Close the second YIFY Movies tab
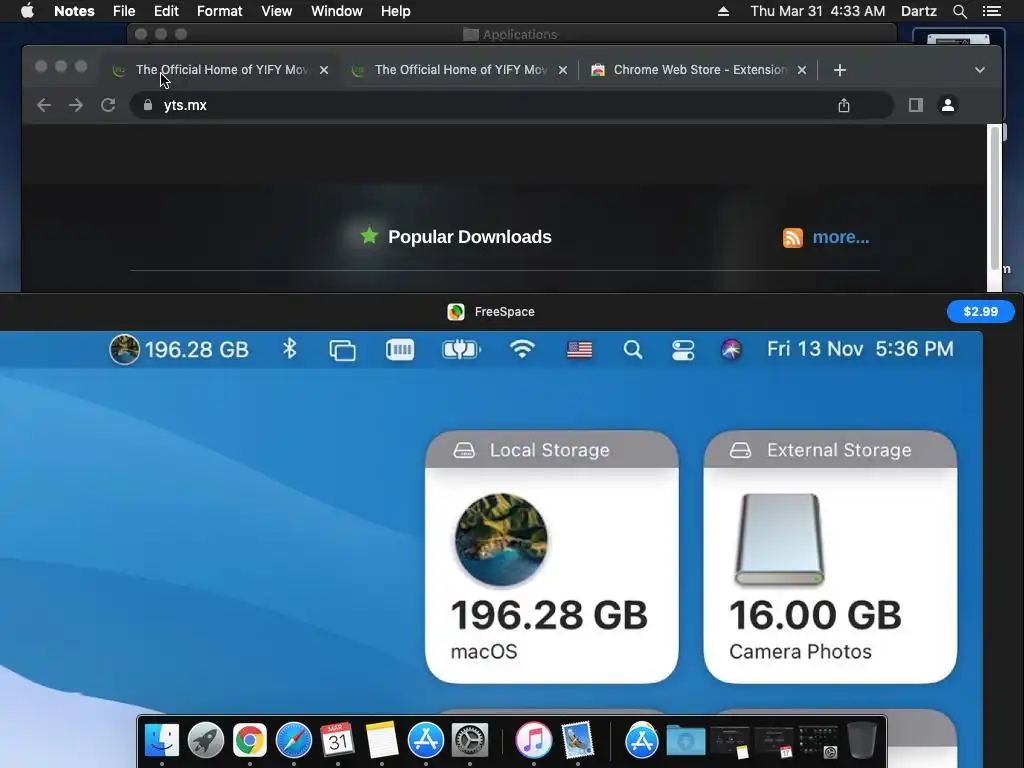 point(563,70)
